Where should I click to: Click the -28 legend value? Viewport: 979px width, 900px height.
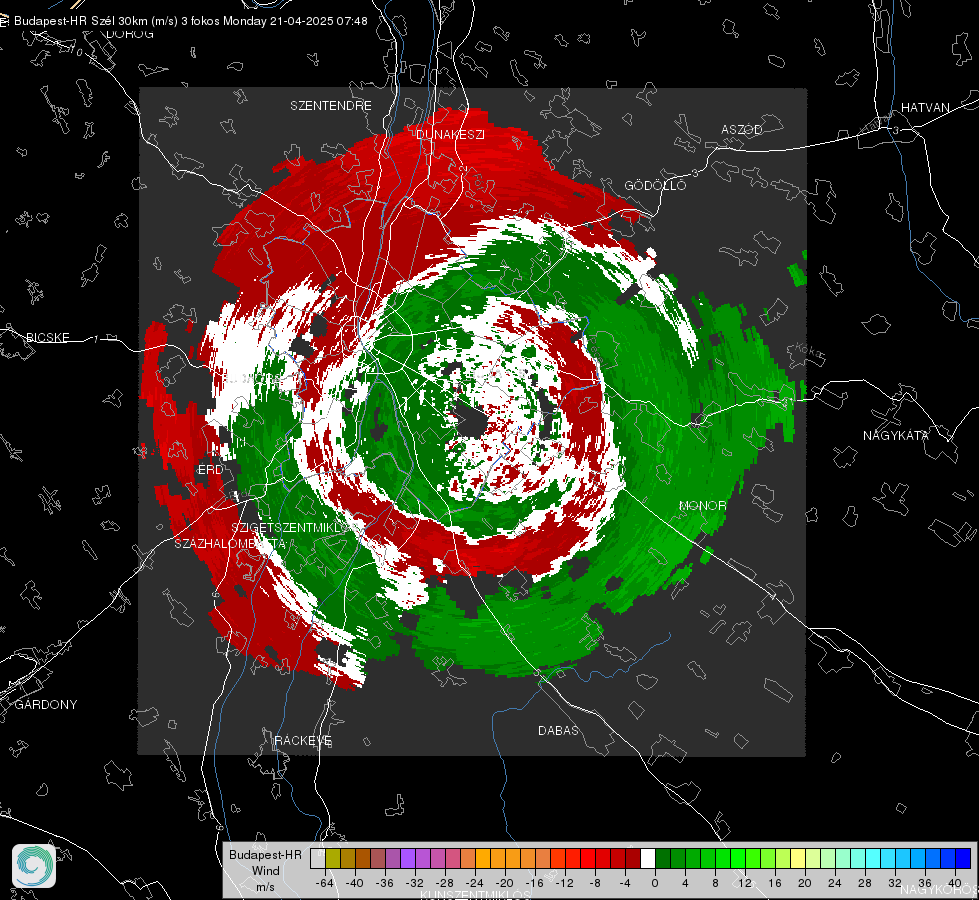click(x=445, y=883)
